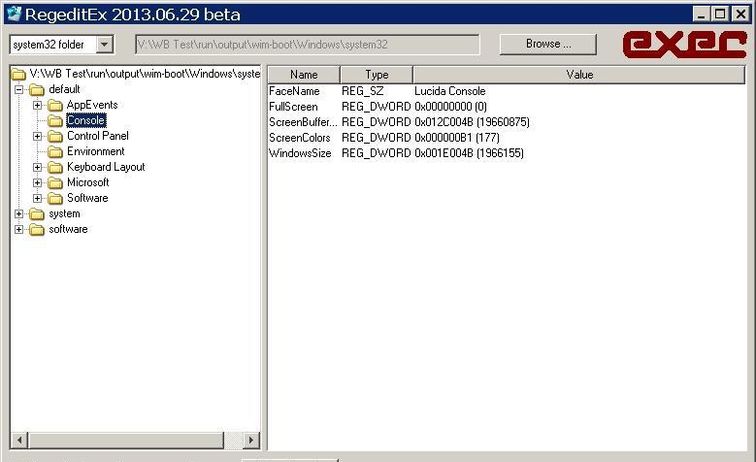This screenshot has height=462, width=756.
Task: Select the FaceName registry value
Action: [294, 91]
